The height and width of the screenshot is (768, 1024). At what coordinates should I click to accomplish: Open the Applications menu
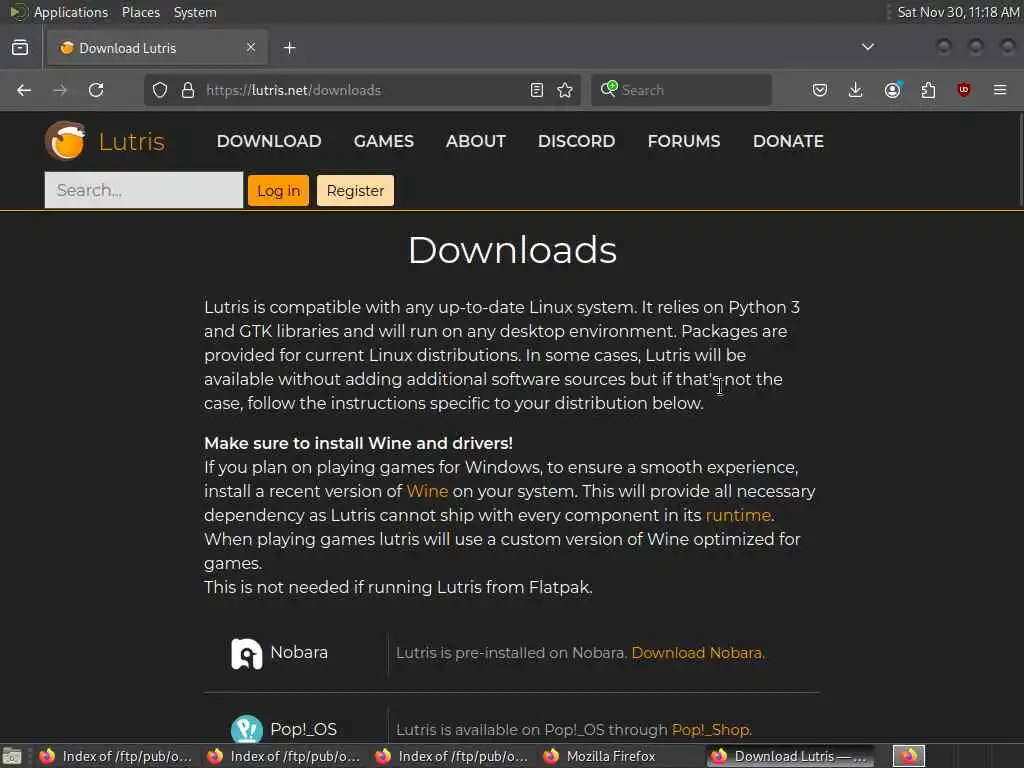pos(71,12)
